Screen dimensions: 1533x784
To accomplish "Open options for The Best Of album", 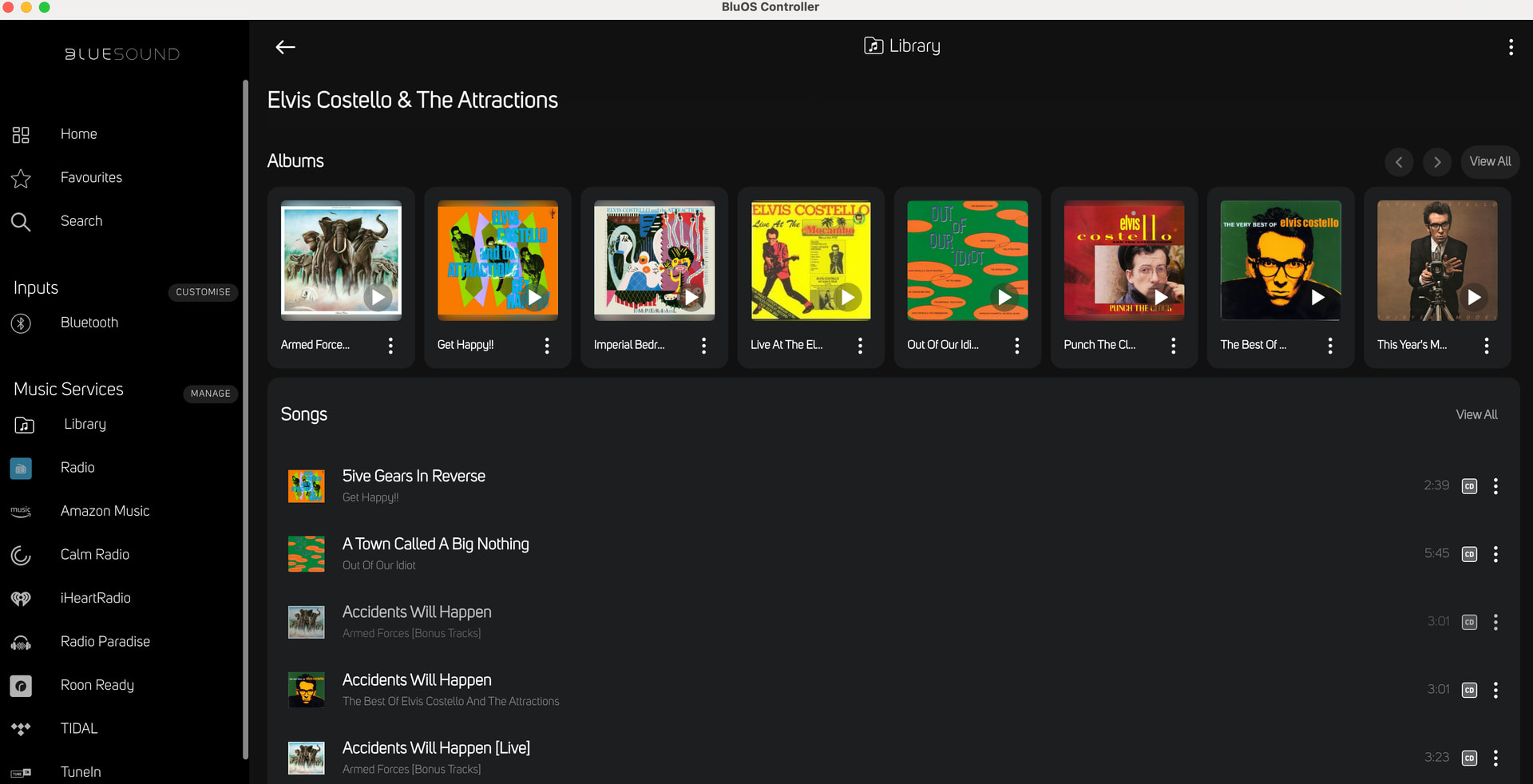I will [1329, 346].
